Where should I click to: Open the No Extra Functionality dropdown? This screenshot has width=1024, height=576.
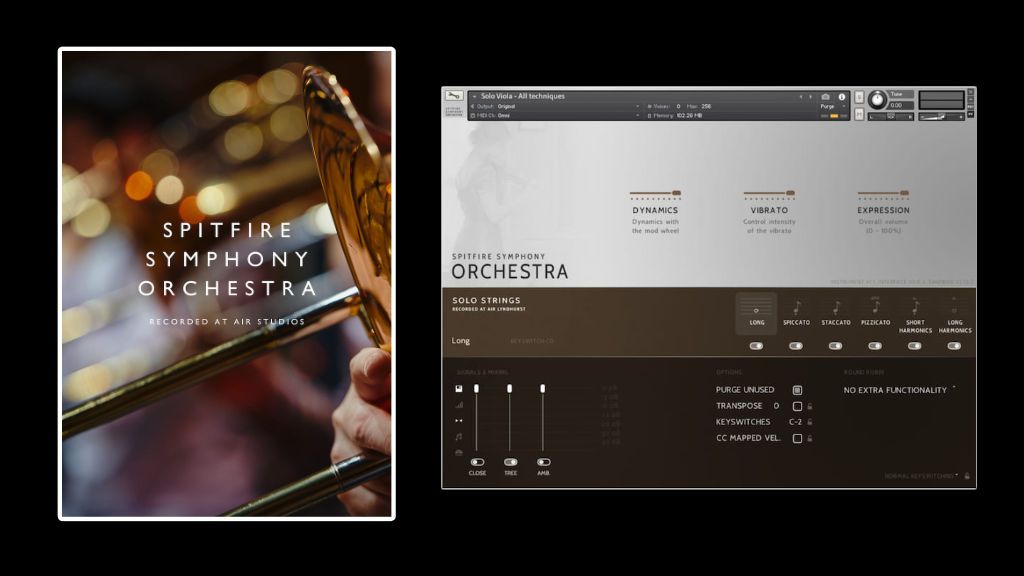[899, 390]
